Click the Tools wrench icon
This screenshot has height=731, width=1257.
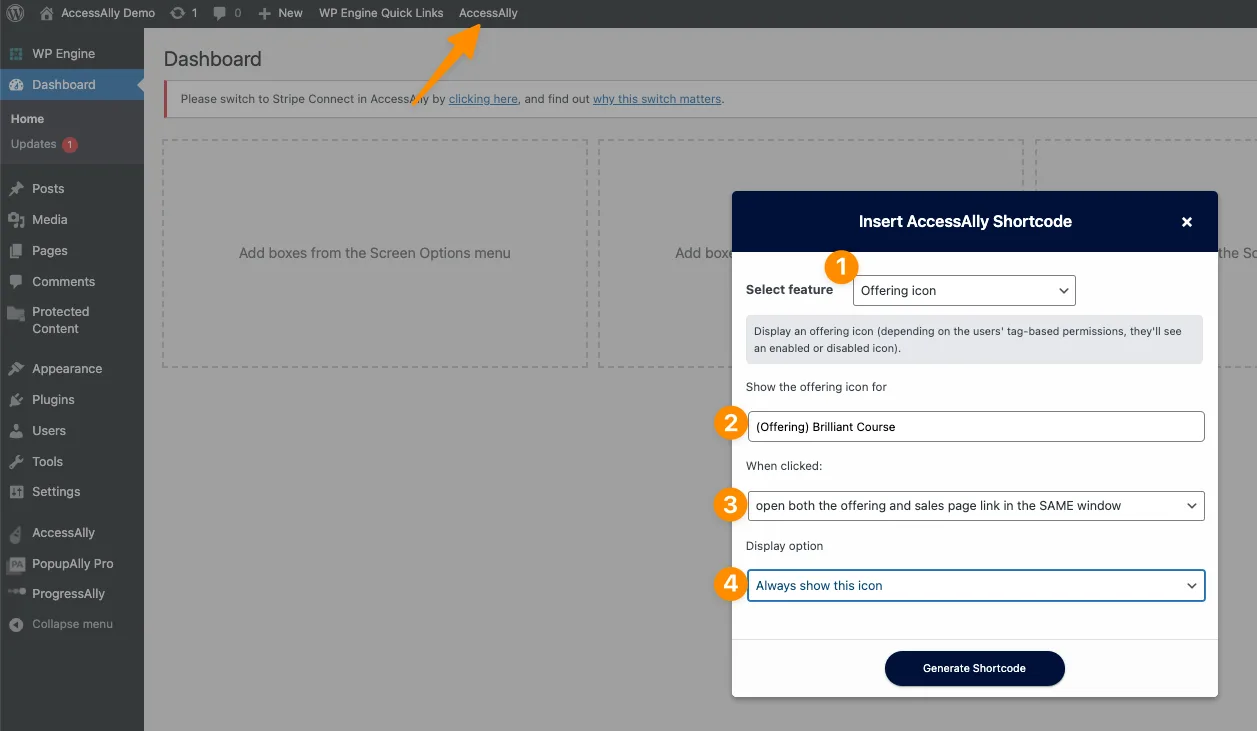tap(16, 462)
